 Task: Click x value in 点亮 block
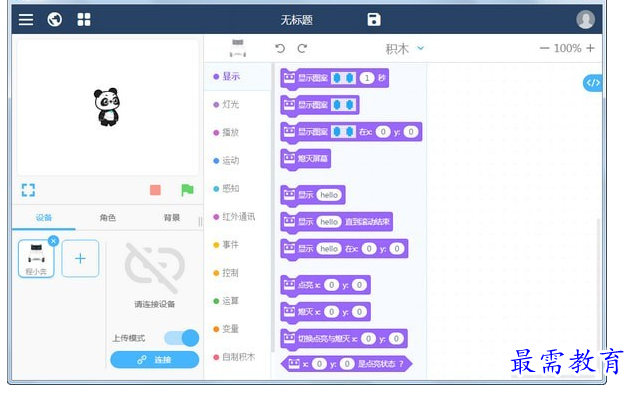pos(331,285)
